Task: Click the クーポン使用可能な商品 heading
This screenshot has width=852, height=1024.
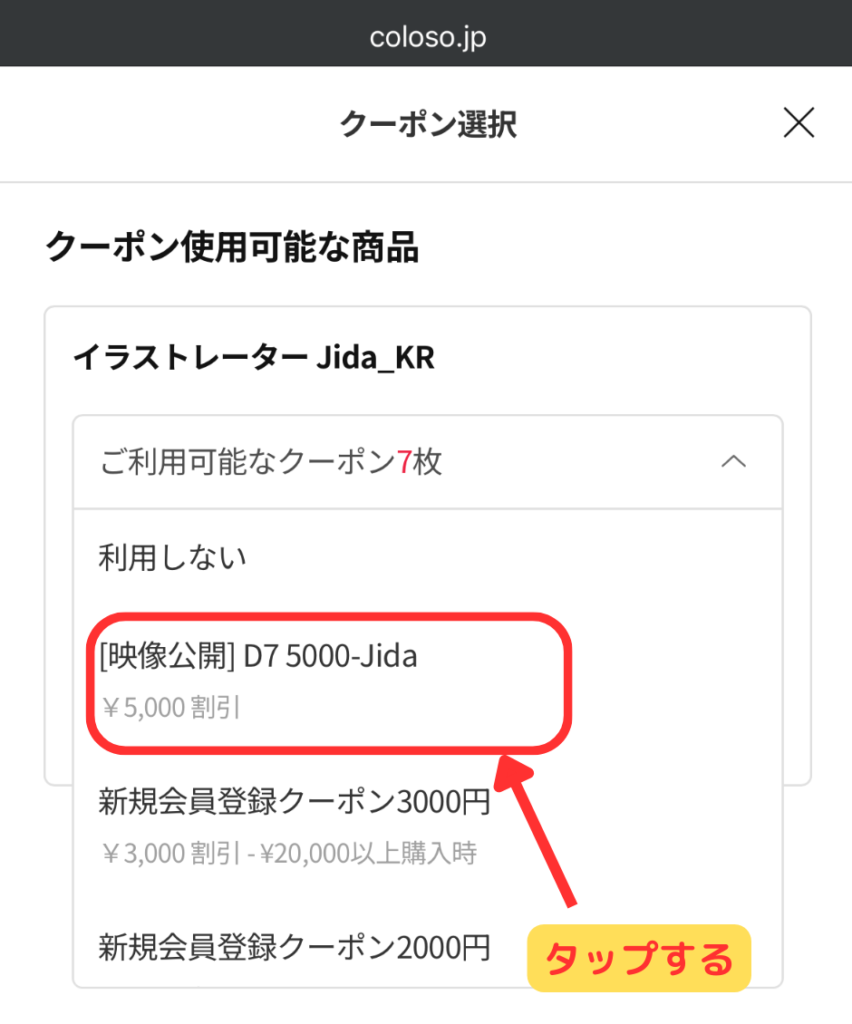Action: pyautogui.click(x=232, y=246)
